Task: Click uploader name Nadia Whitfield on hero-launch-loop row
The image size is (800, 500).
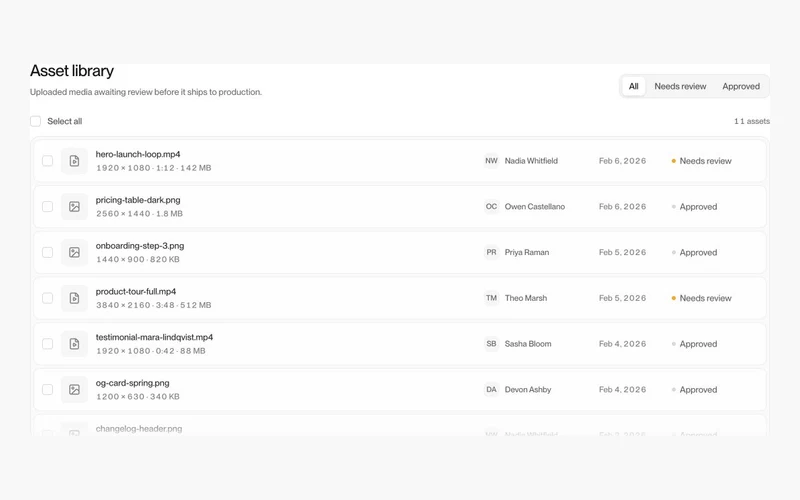Action: [531, 161]
